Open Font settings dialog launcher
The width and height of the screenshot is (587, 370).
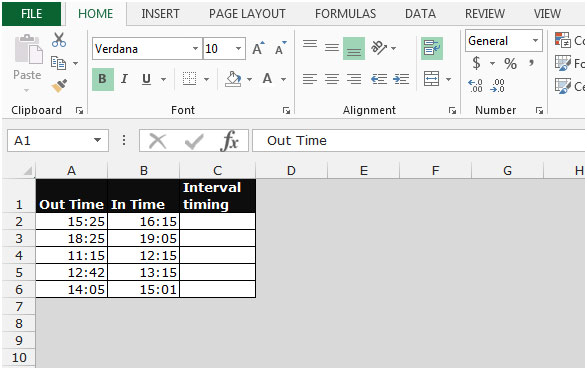click(x=286, y=110)
